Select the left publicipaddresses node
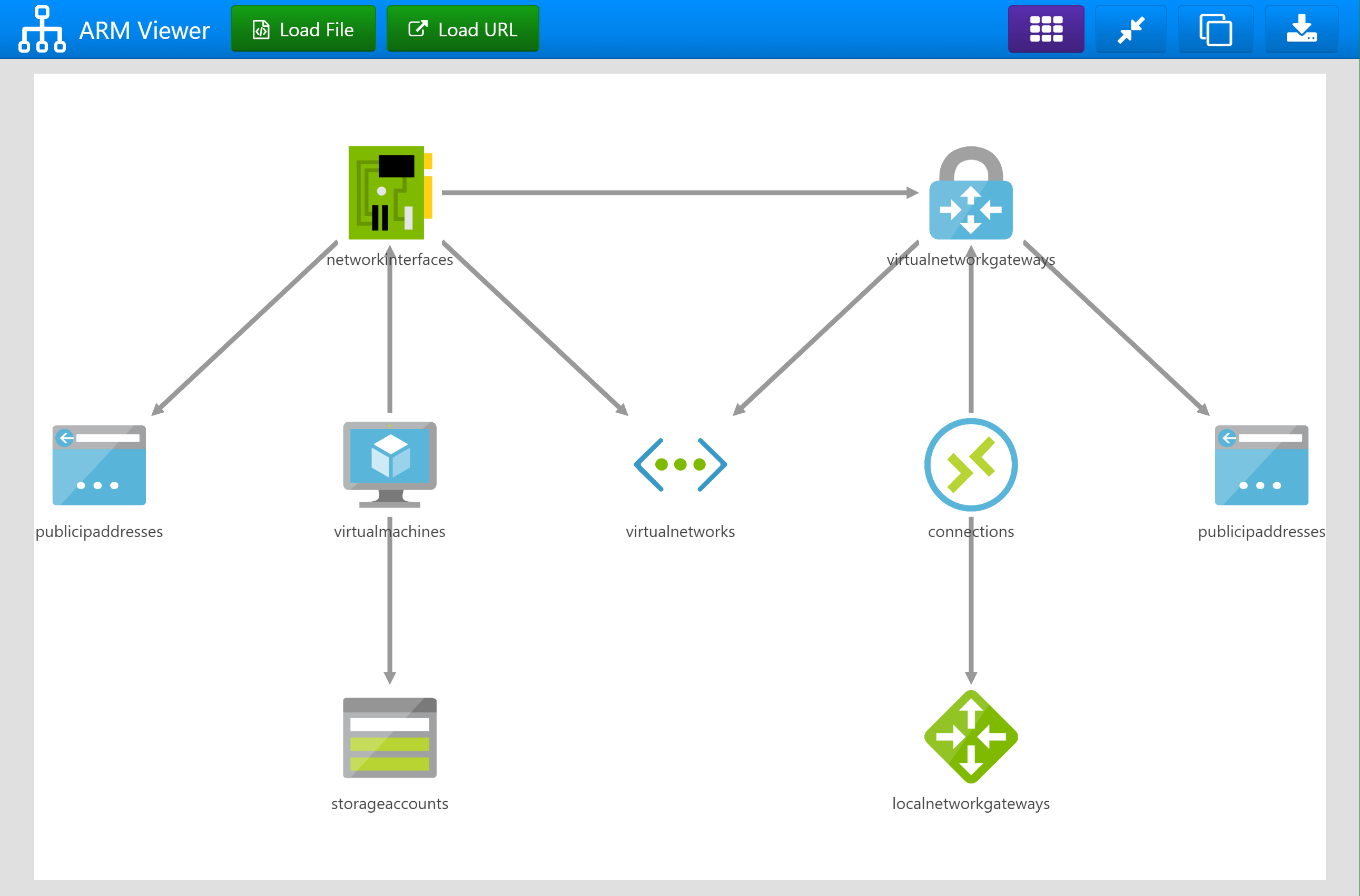 [x=99, y=464]
